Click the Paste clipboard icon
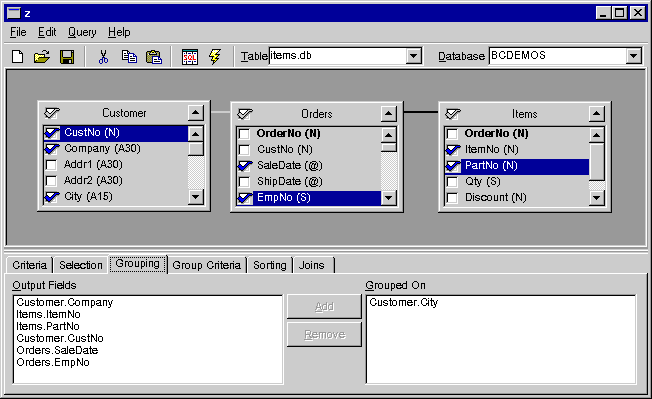 coord(154,57)
